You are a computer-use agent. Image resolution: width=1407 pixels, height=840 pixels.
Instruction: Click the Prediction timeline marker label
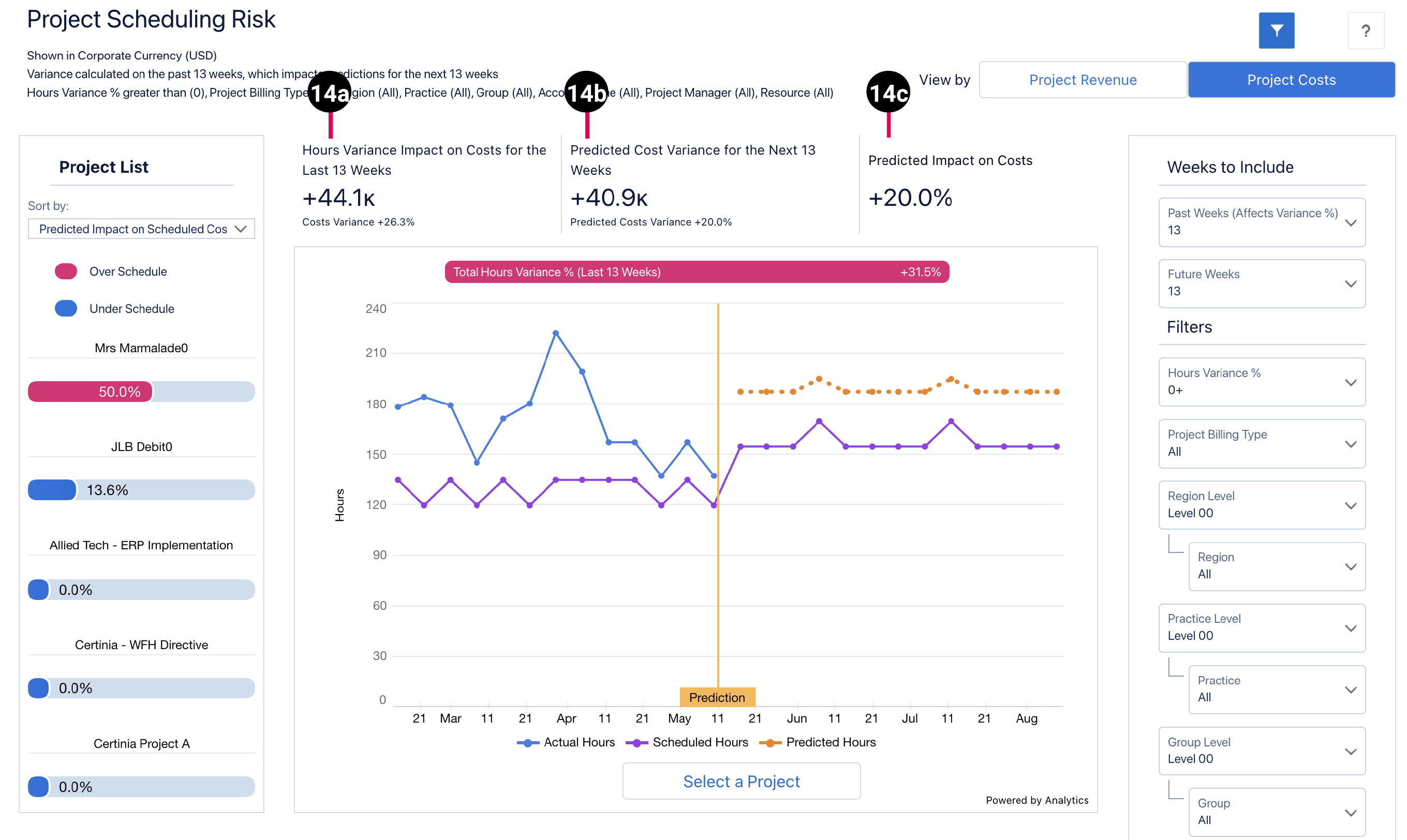coord(717,697)
